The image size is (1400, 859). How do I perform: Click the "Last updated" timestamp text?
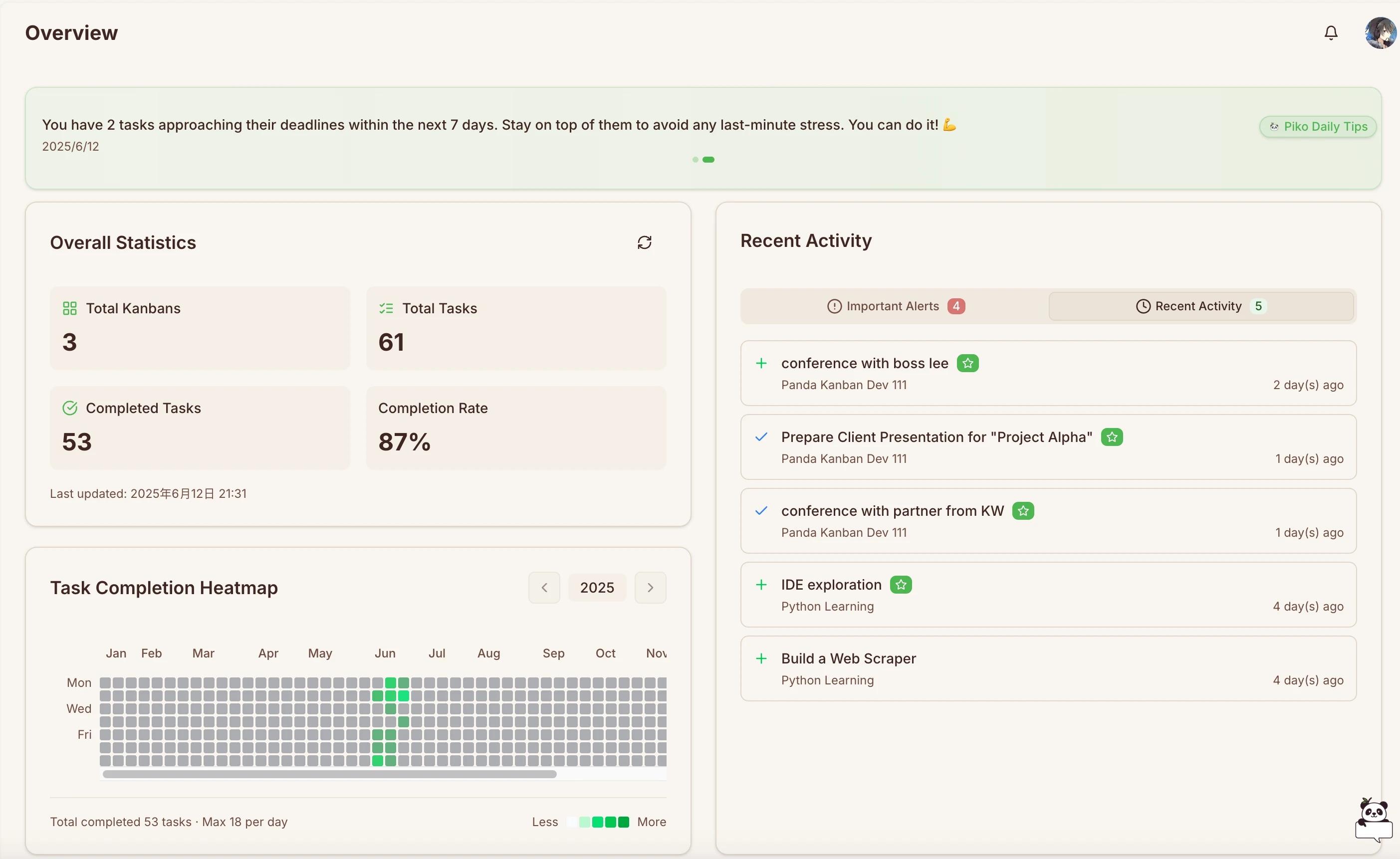(x=148, y=493)
